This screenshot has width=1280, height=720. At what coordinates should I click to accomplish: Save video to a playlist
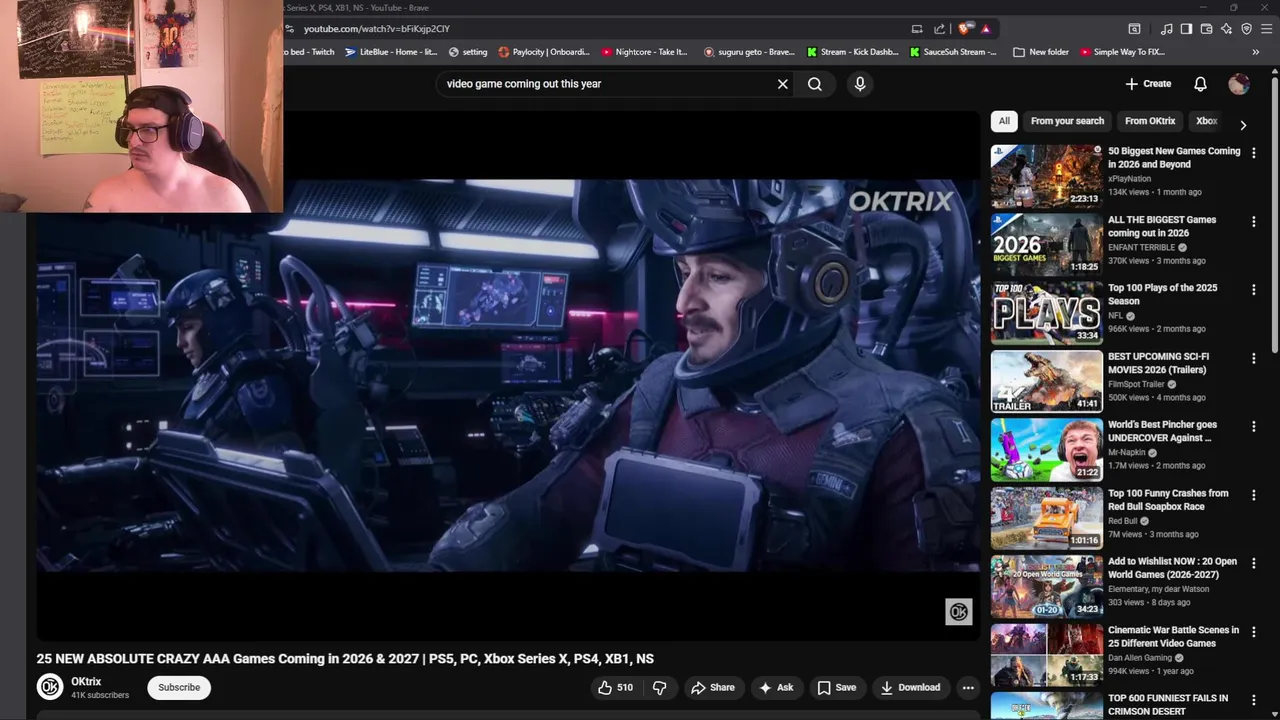837,687
